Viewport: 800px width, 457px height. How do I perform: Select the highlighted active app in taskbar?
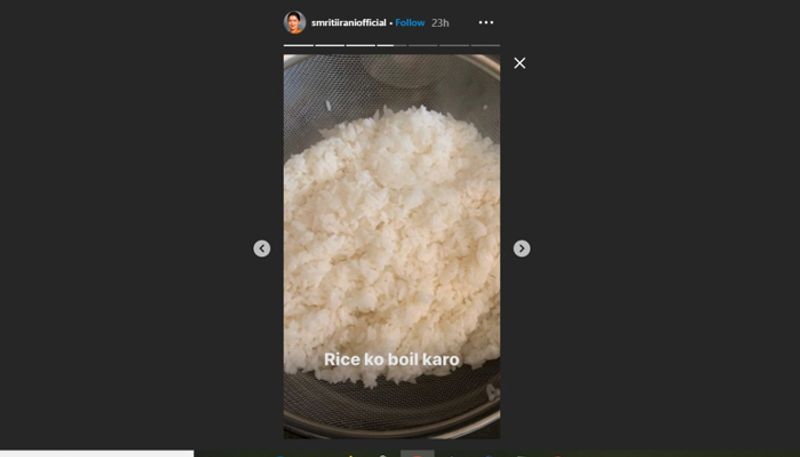[417, 453]
